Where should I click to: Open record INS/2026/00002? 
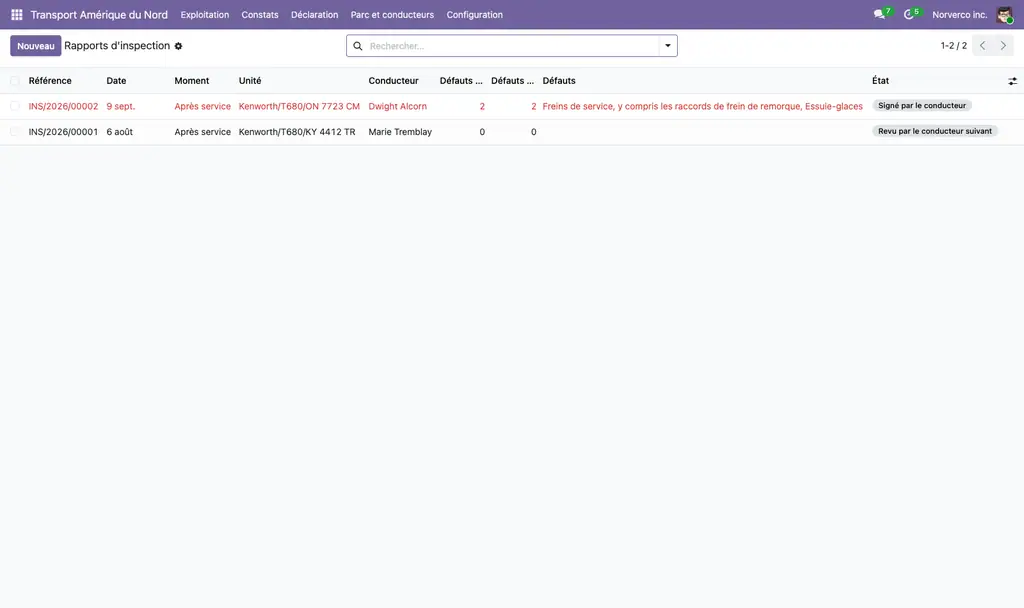63,106
